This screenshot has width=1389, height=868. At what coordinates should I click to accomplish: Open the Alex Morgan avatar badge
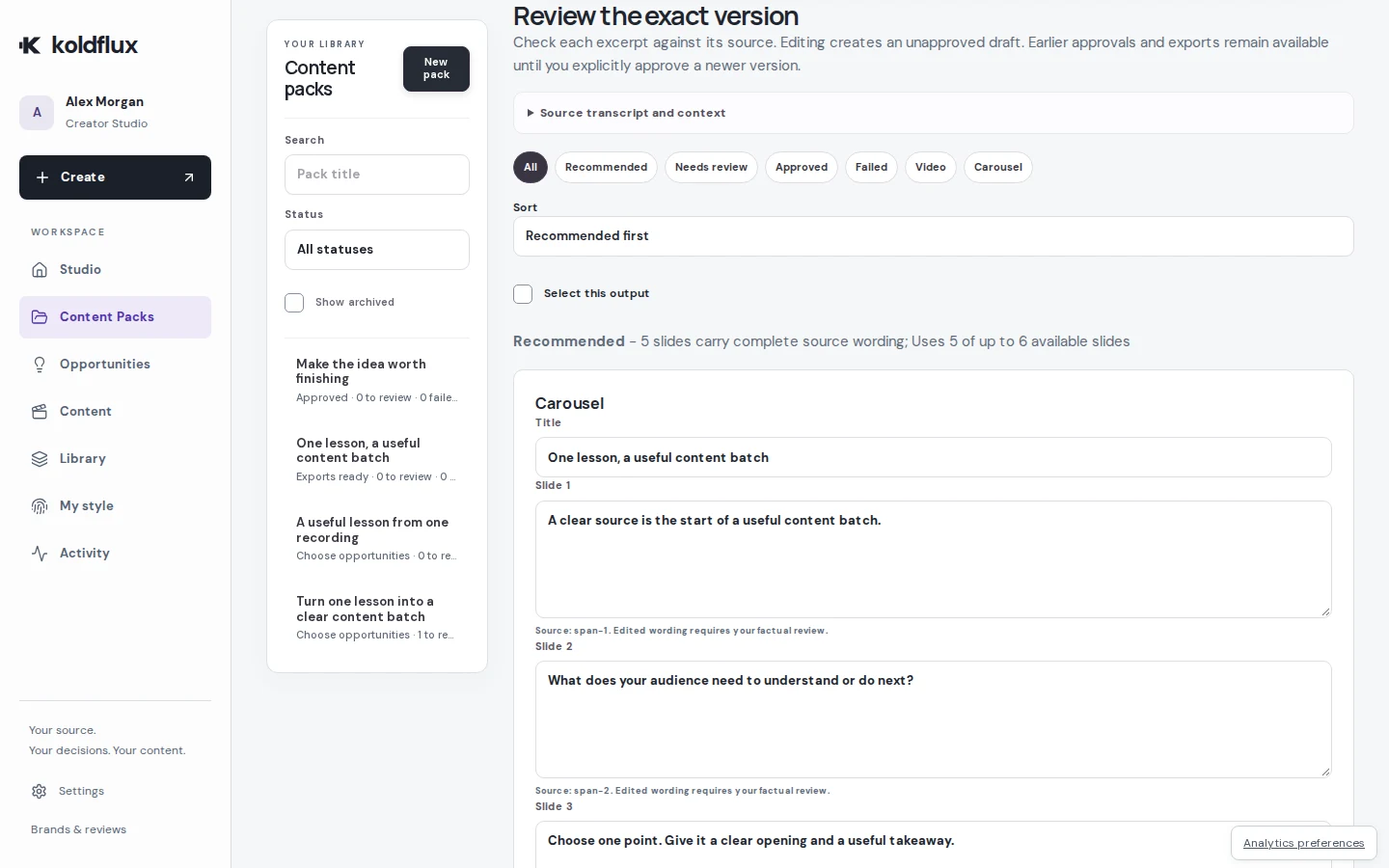point(37,113)
